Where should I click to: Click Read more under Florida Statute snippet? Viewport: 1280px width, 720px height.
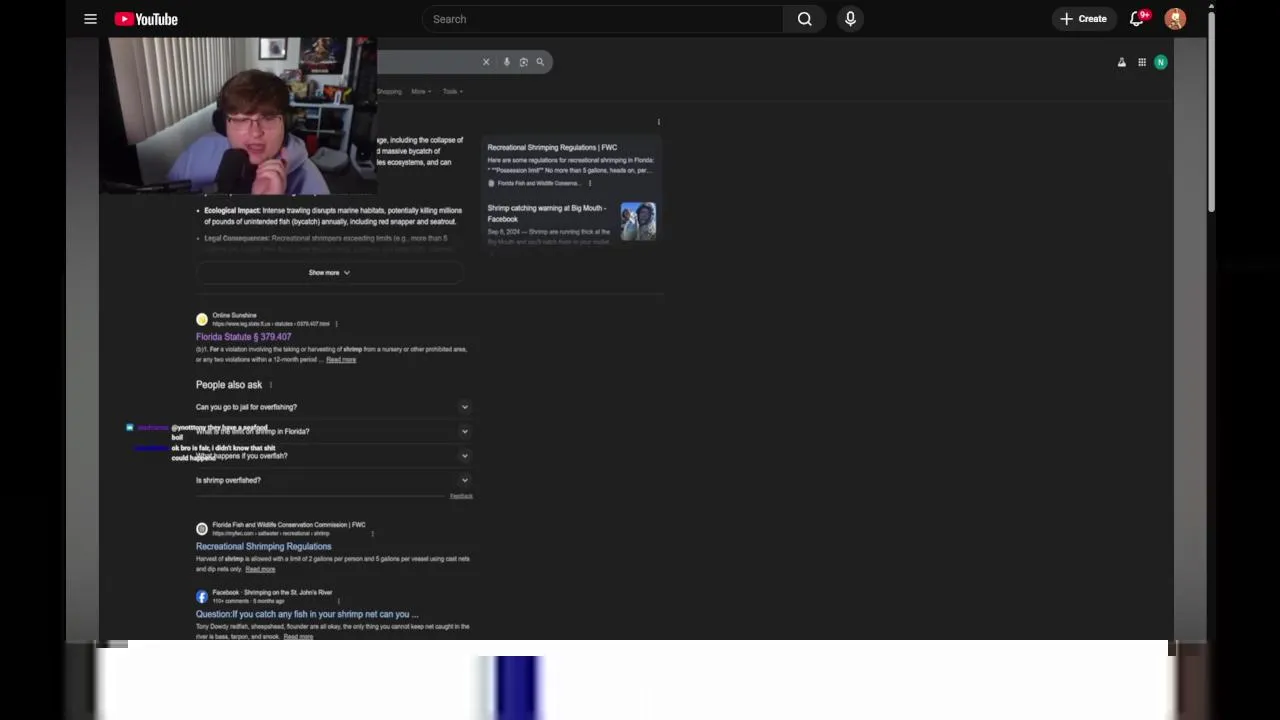pos(341,359)
